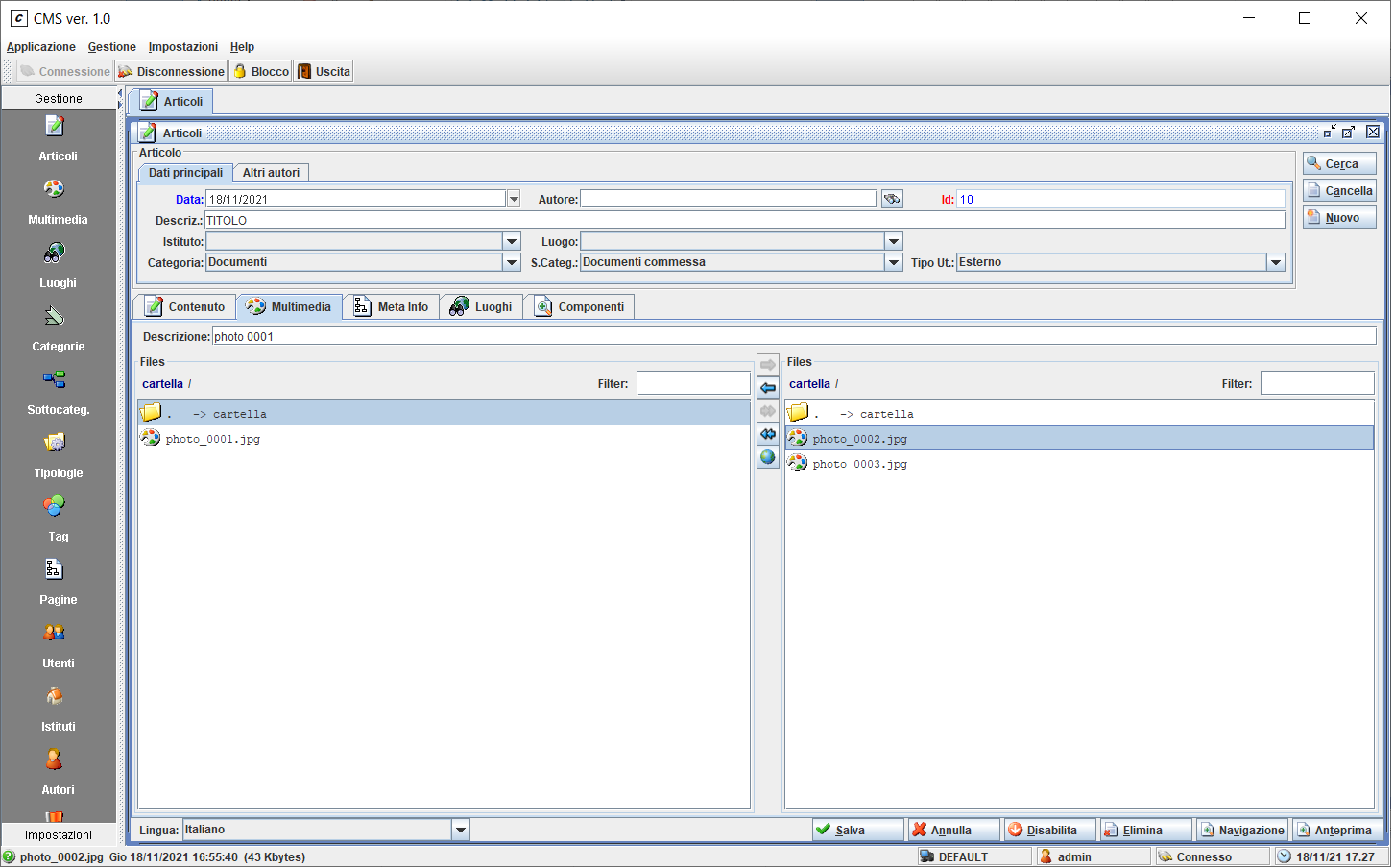Screen dimensions: 1394x868
Task: Click the Descrizione field containing photo 0001
Action: [x=794, y=336]
